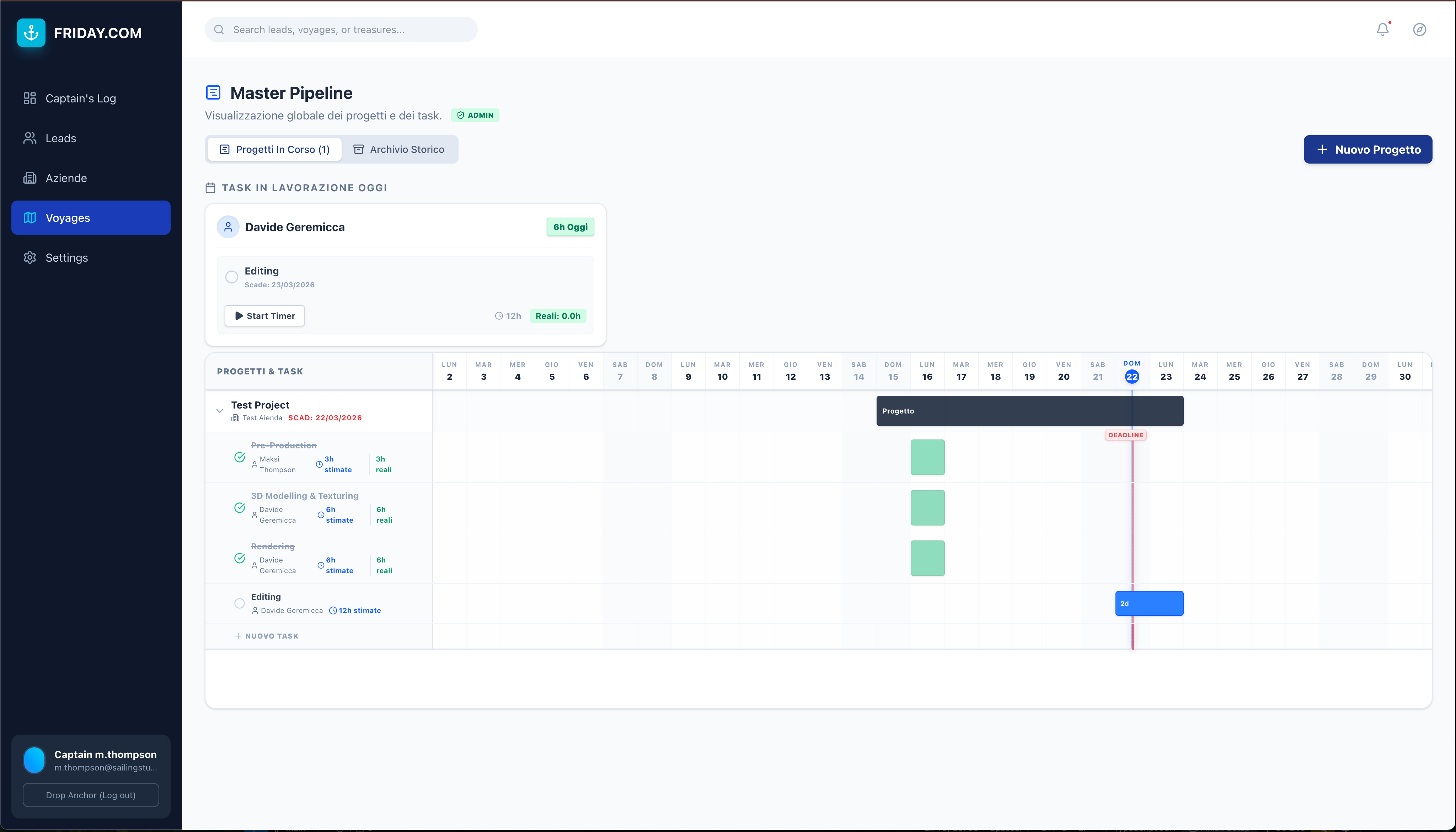Check the Editing task circle in Gantt list
The height and width of the screenshot is (832, 1456).
pos(240,603)
